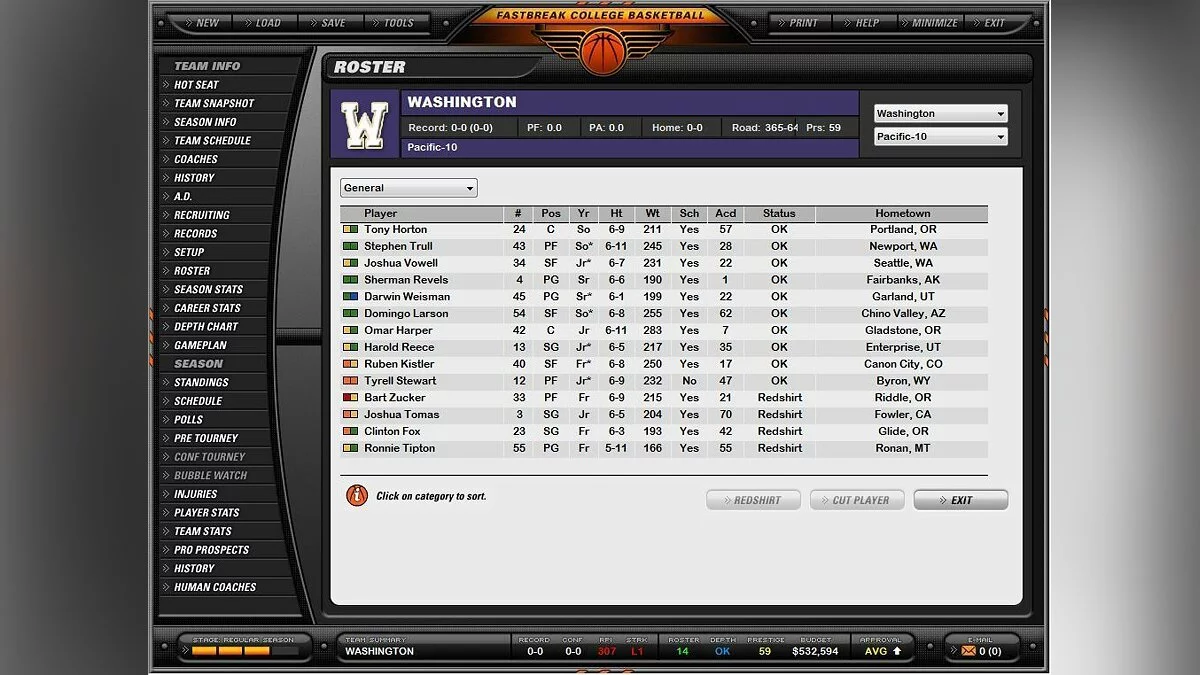
Task: Click the arrow icon beside Injuries
Action: (166, 494)
